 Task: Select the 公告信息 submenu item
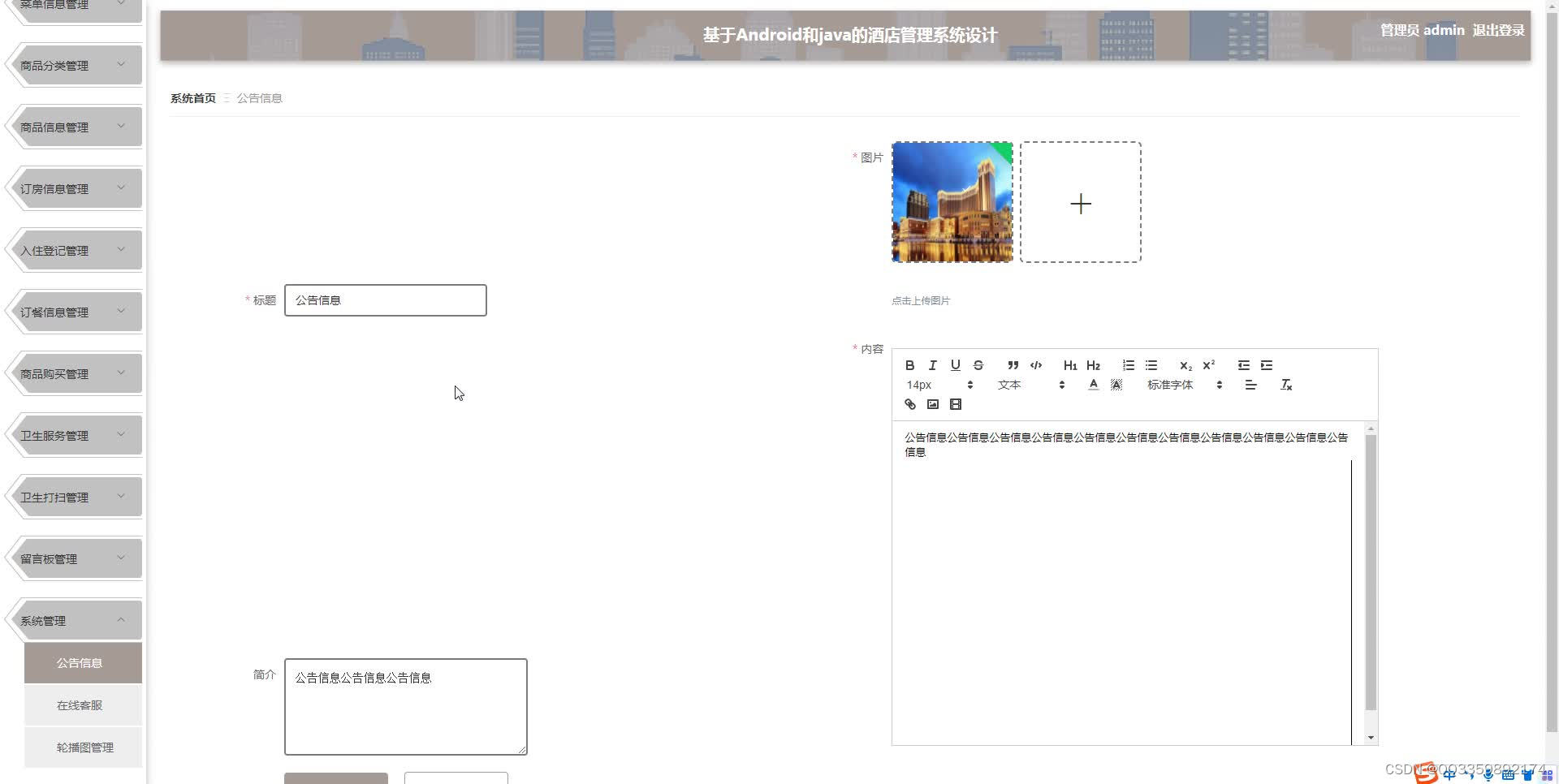pos(83,663)
